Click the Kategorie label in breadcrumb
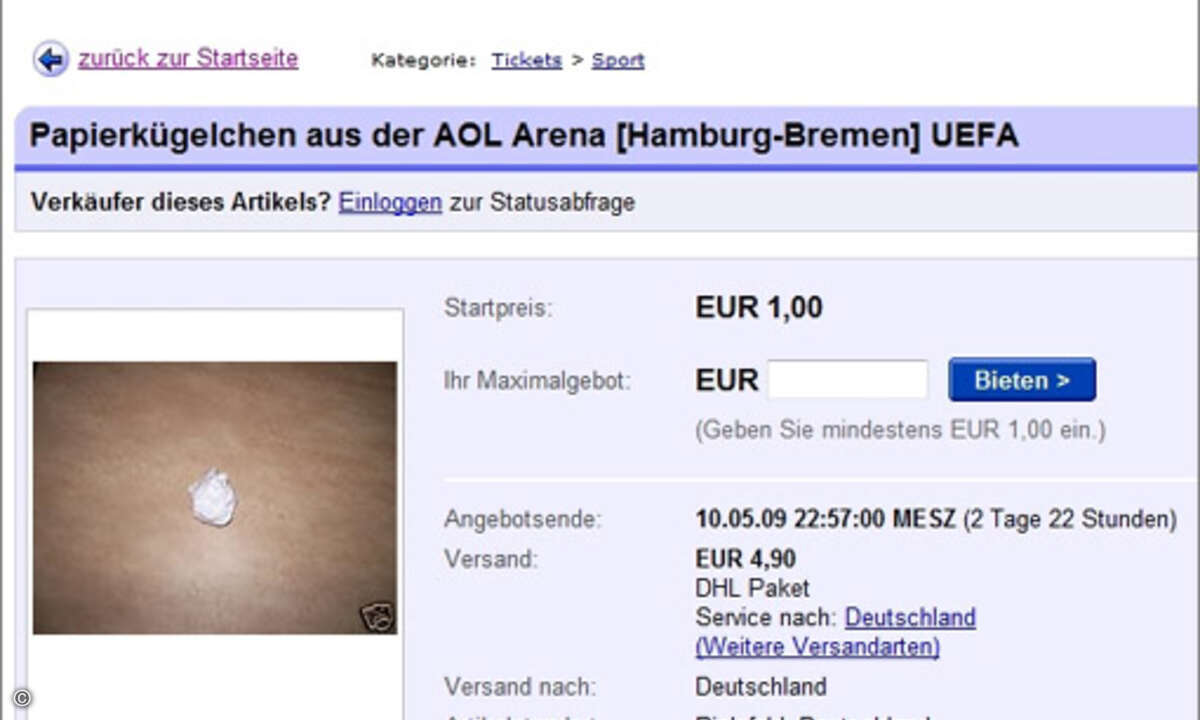Screen dimensions: 1200x720 pos(424,61)
